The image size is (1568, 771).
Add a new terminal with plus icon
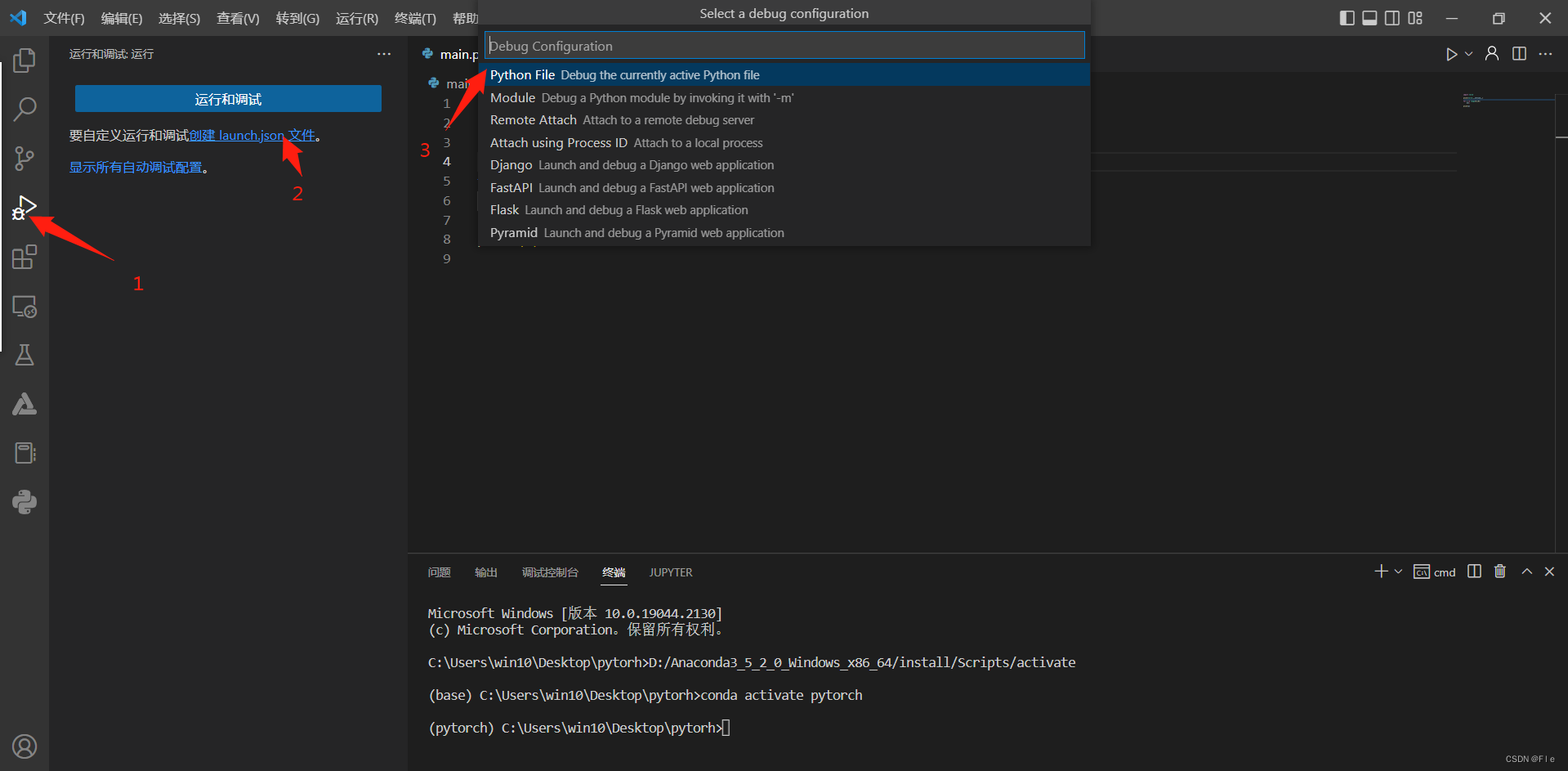tap(1381, 572)
